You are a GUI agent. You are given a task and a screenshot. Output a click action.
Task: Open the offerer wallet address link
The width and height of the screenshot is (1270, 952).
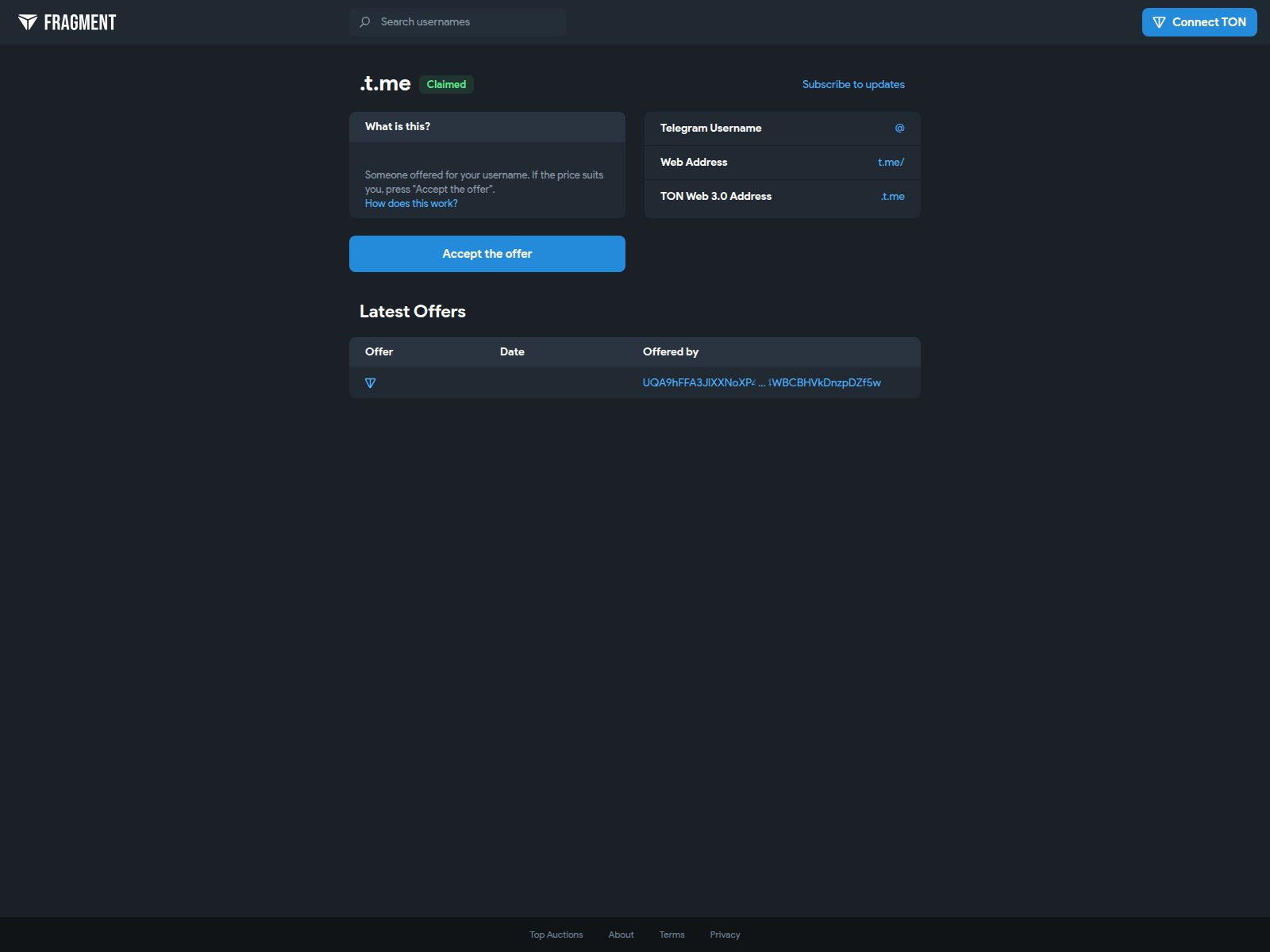[762, 382]
